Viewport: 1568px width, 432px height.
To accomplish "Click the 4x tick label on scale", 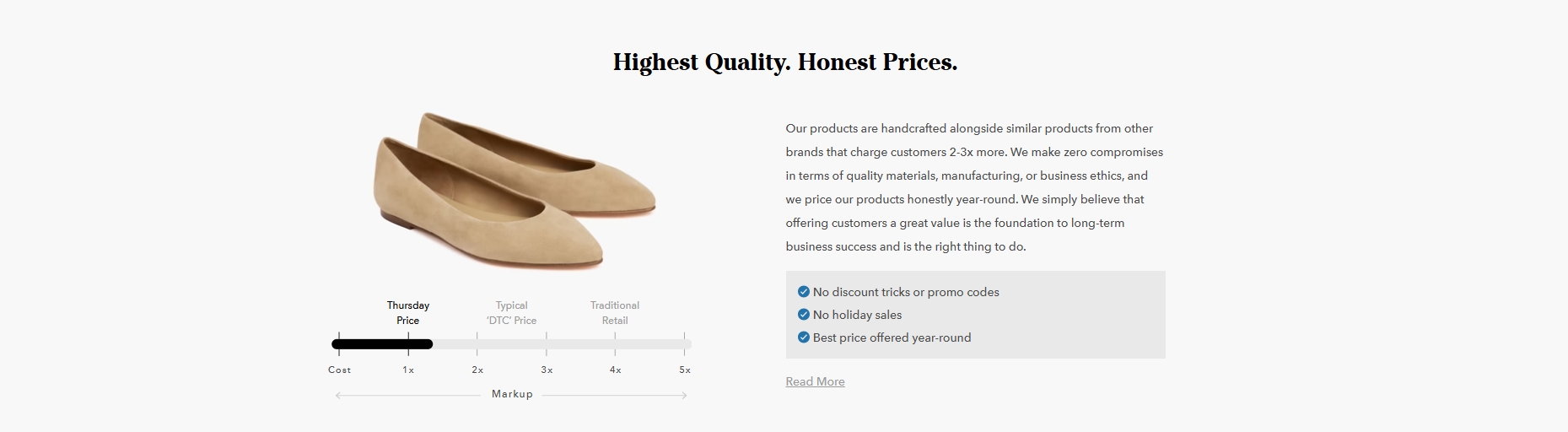I will point(616,370).
